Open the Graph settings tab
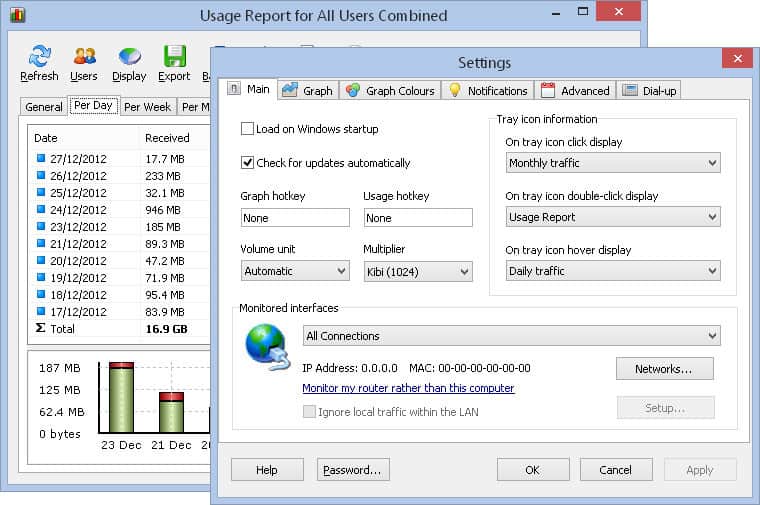 308,91
